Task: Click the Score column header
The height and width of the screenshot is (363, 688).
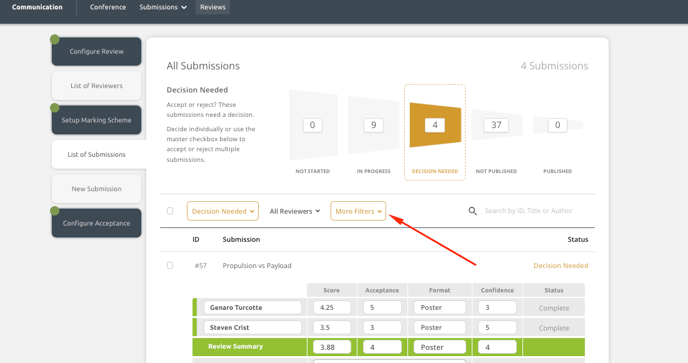Action: (331, 290)
